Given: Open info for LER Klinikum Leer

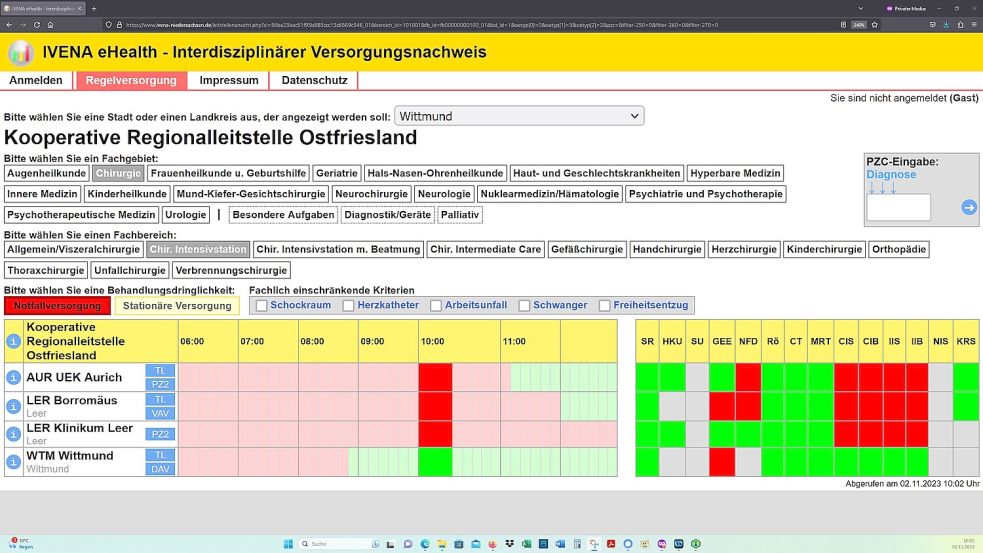Looking at the screenshot, I should pyautogui.click(x=13, y=434).
